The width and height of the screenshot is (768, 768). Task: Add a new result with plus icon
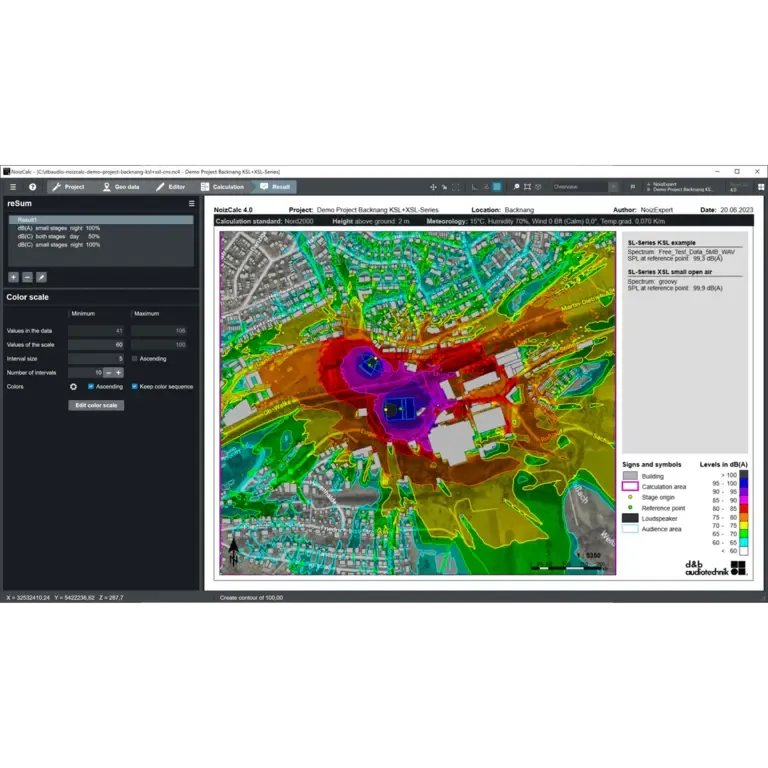13,277
